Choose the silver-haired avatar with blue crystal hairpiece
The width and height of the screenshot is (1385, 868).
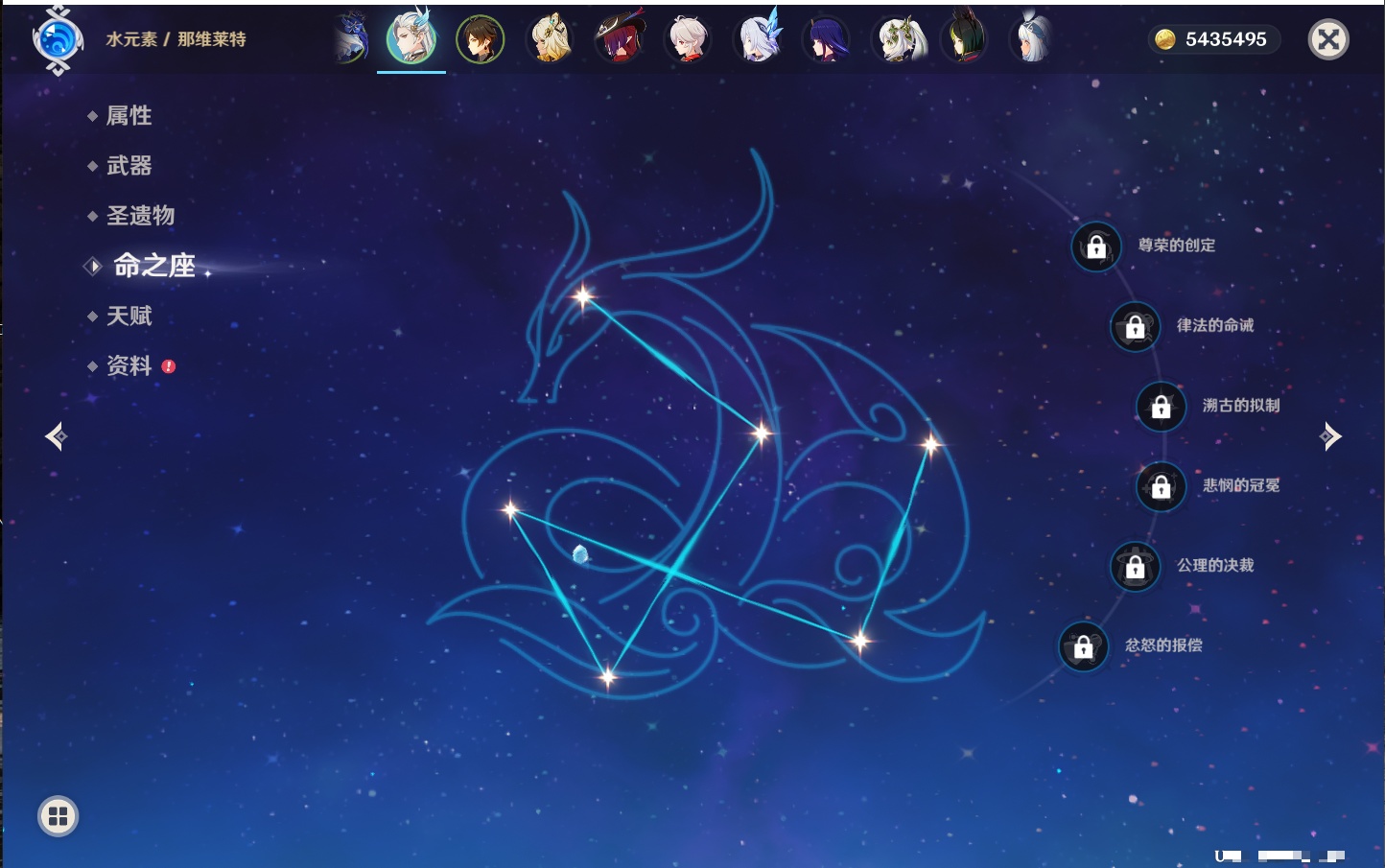coord(759,39)
